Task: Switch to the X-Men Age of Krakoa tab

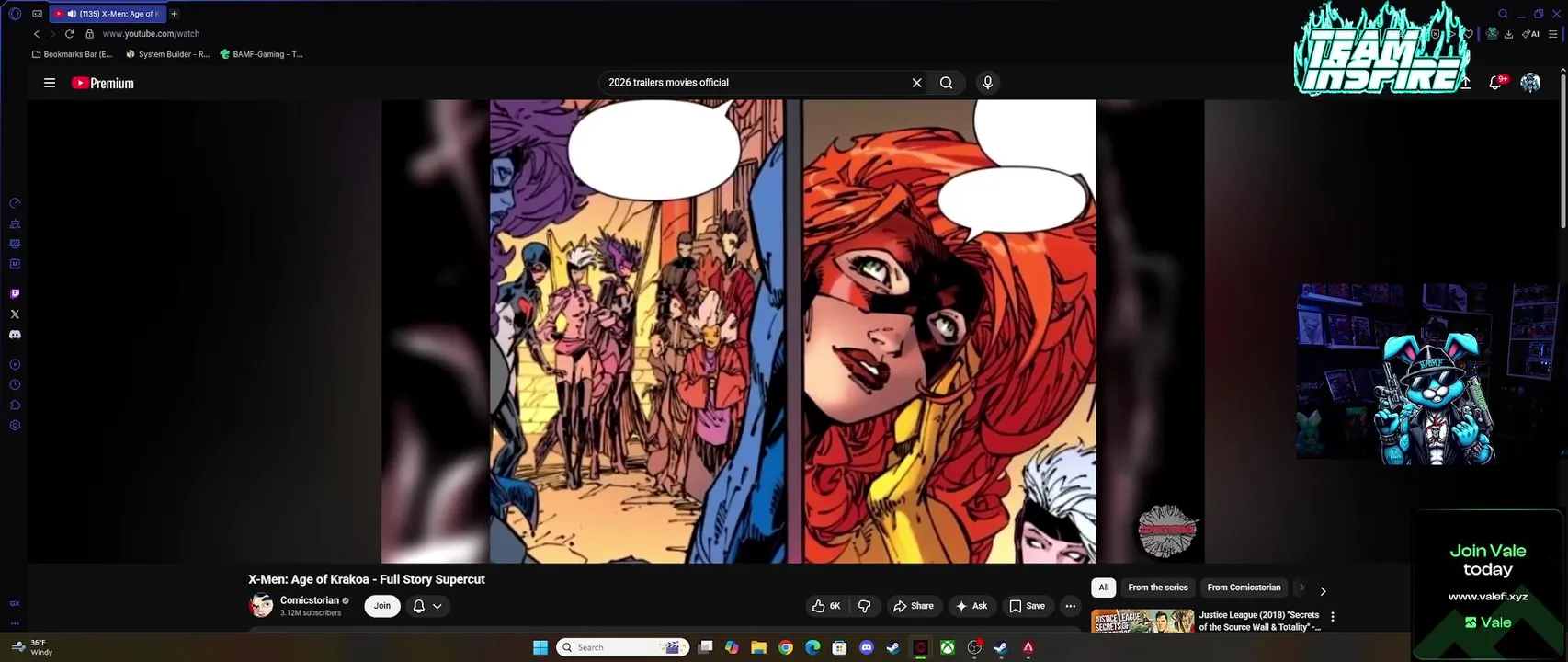Action: pos(107,14)
